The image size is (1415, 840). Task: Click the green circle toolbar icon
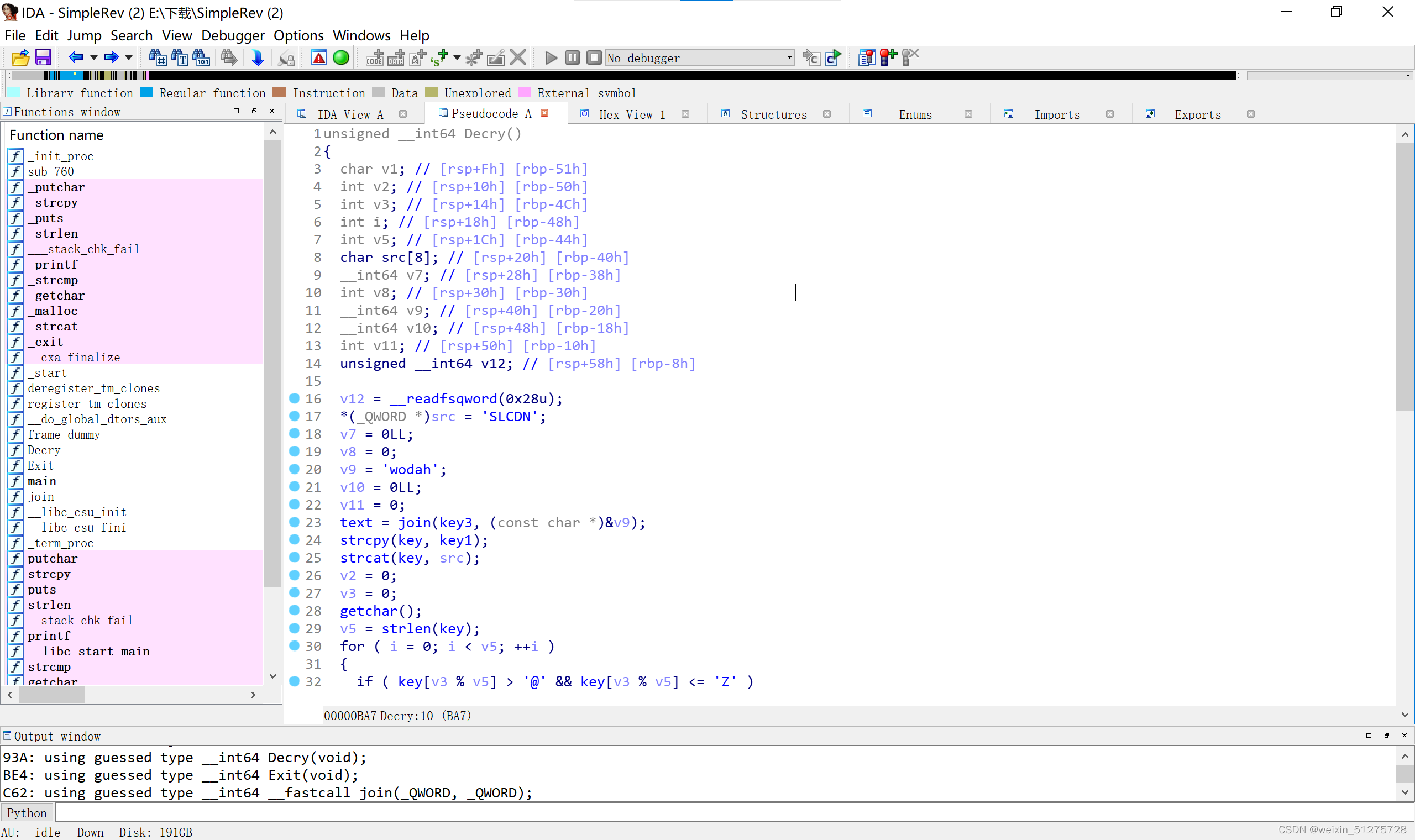coord(340,57)
